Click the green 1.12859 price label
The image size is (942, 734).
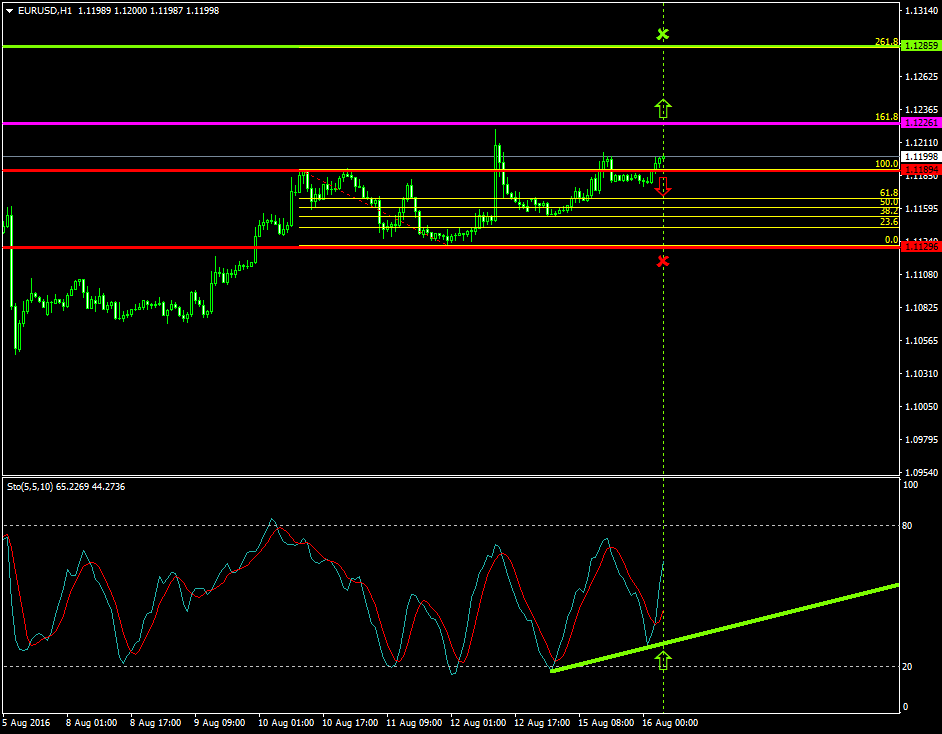tap(920, 46)
